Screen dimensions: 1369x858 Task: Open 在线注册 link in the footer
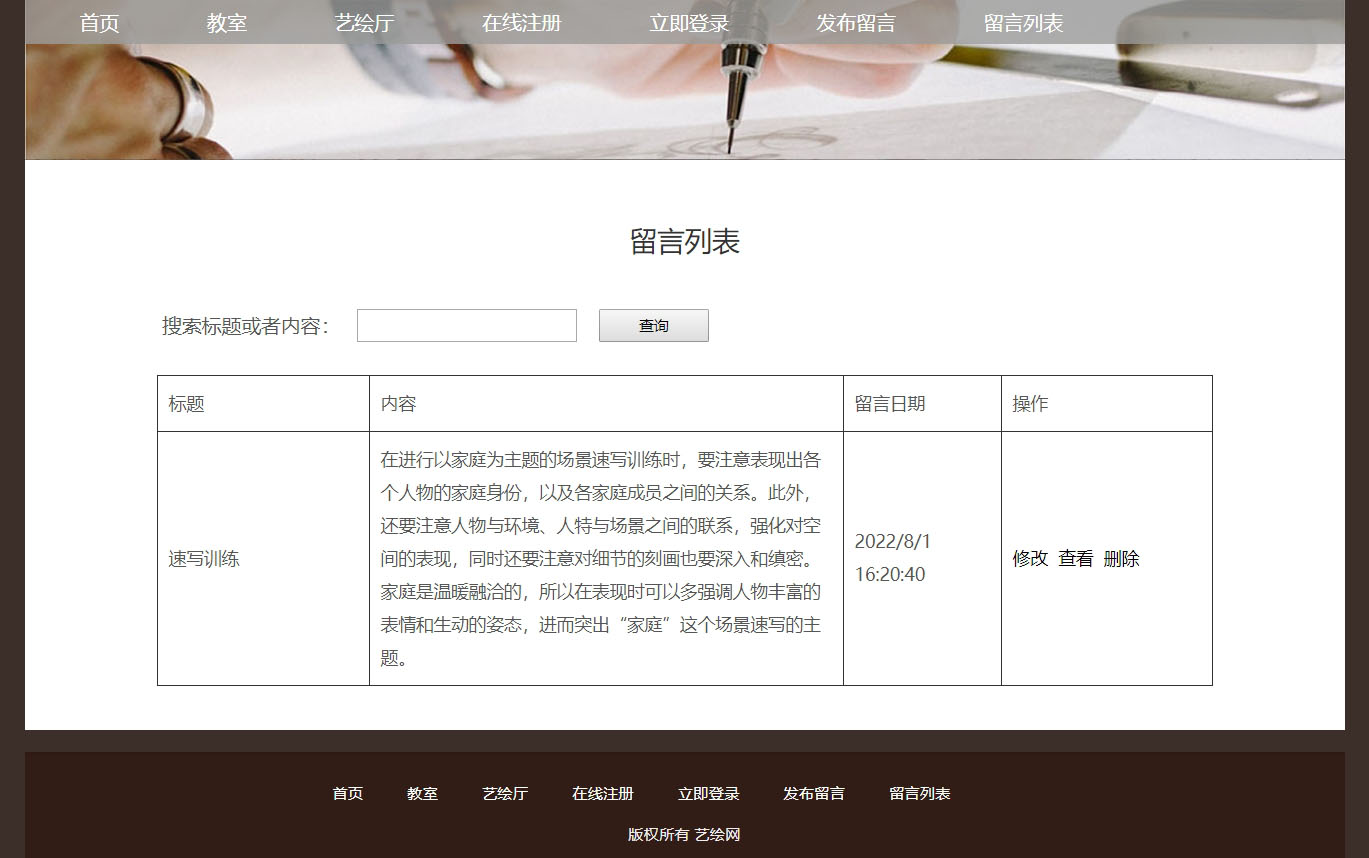[603, 794]
